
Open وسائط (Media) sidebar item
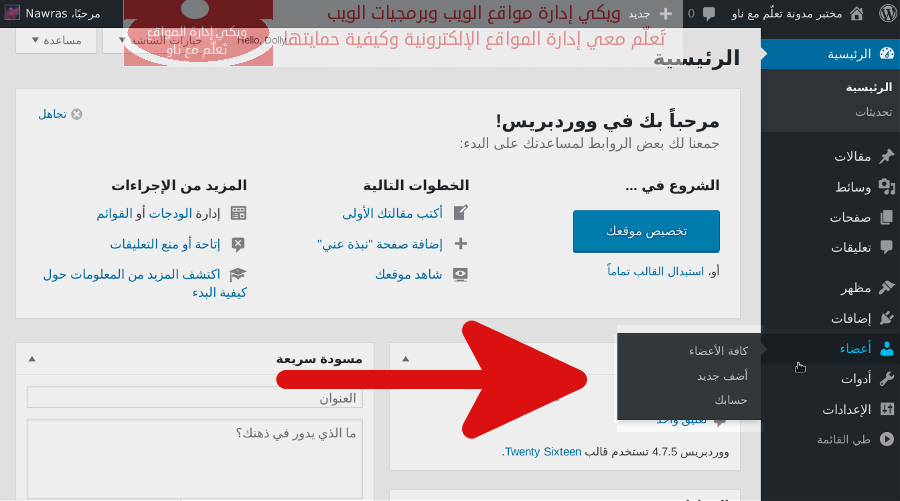point(853,187)
